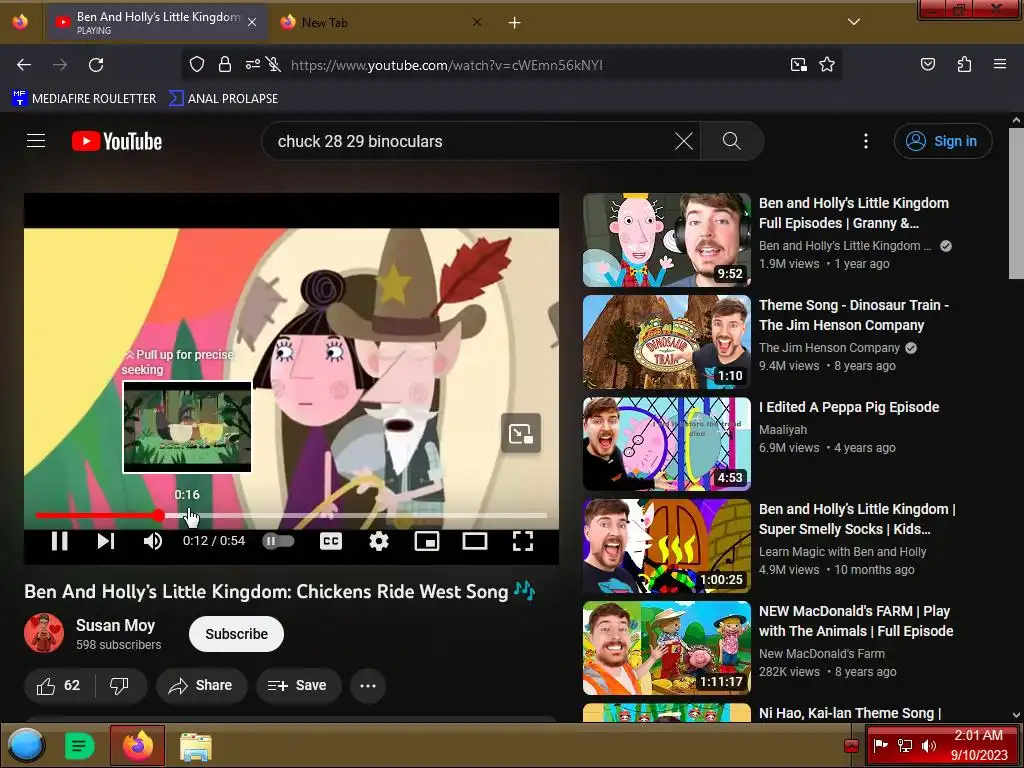Open the video player settings gear

click(x=379, y=541)
